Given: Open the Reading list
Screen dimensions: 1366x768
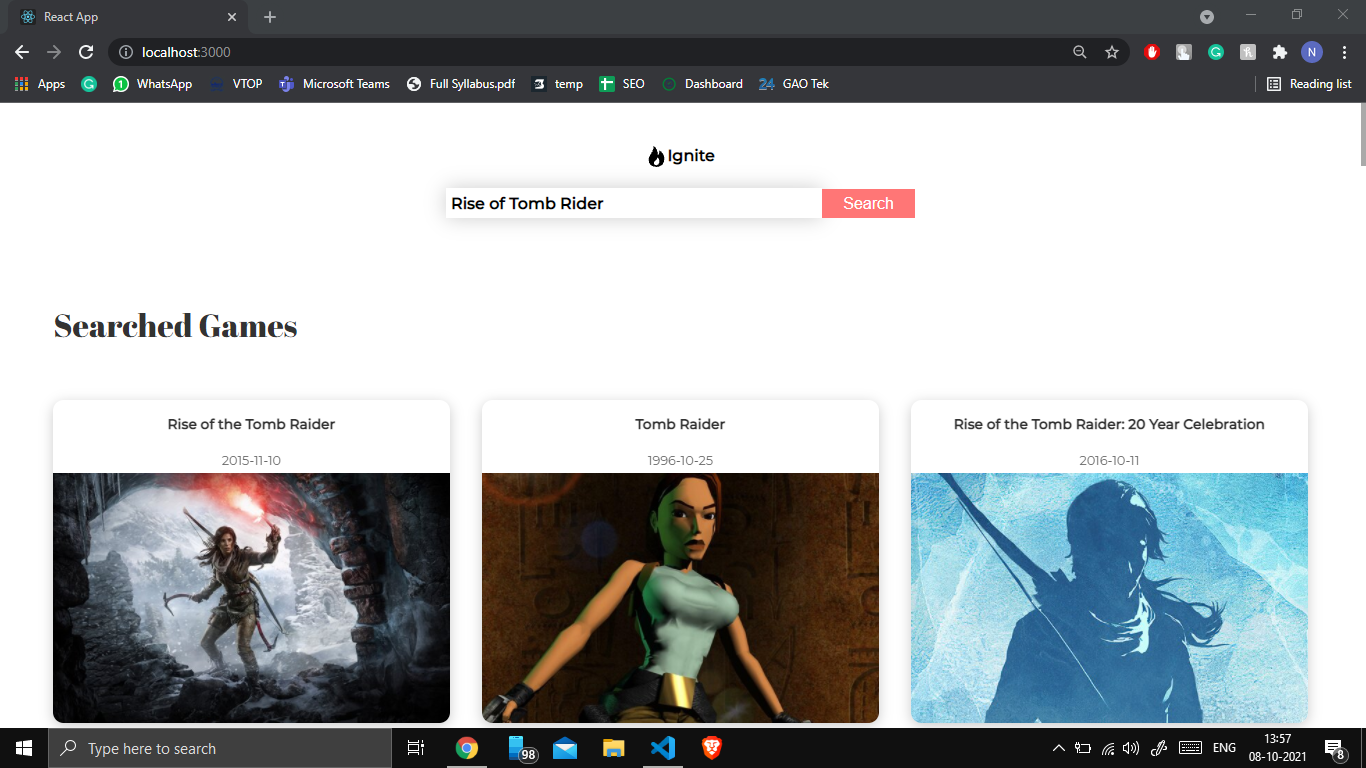Looking at the screenshot, I should coord(1309,84).
